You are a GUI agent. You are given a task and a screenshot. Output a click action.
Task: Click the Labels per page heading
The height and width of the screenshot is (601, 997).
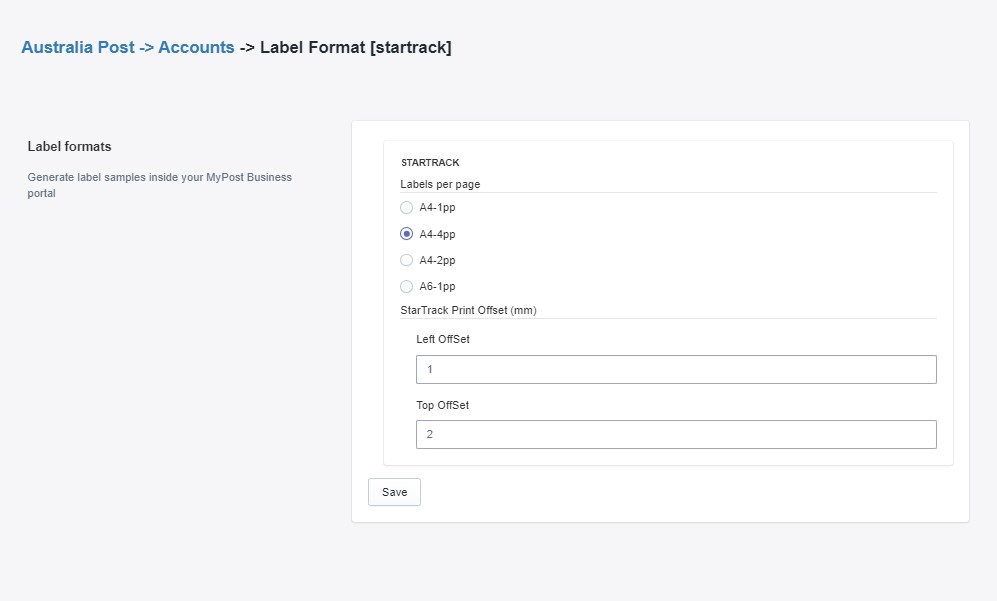click(x=440, y=184)
